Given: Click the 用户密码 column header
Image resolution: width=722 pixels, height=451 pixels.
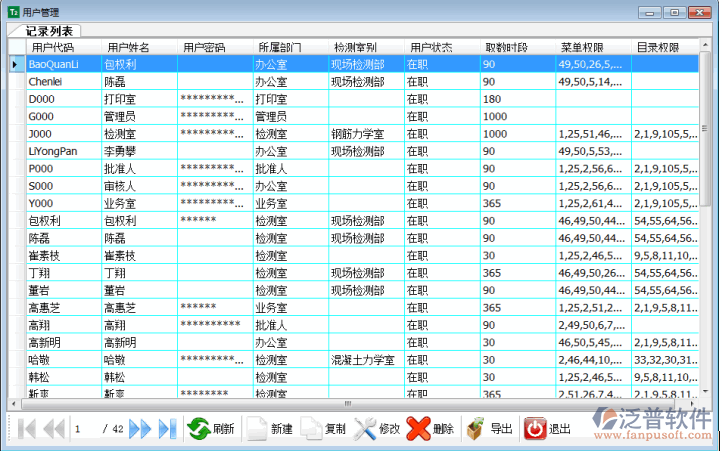Looking at the screenshot, I should pos(215,47).
